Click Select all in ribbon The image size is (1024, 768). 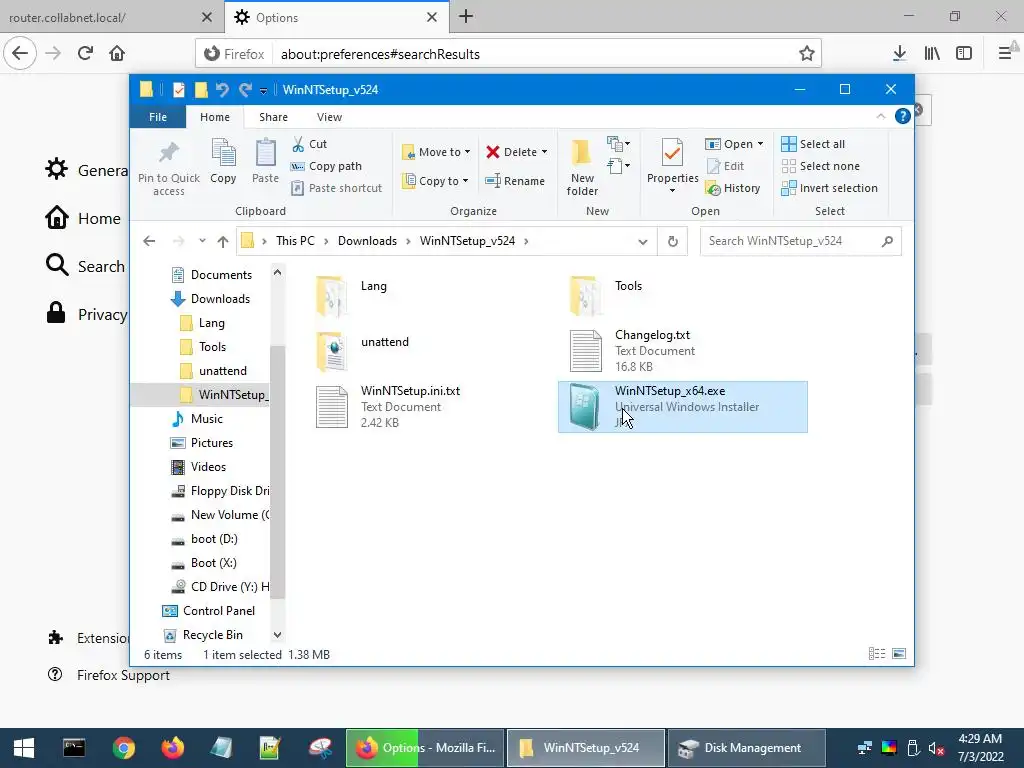(813, 144)
